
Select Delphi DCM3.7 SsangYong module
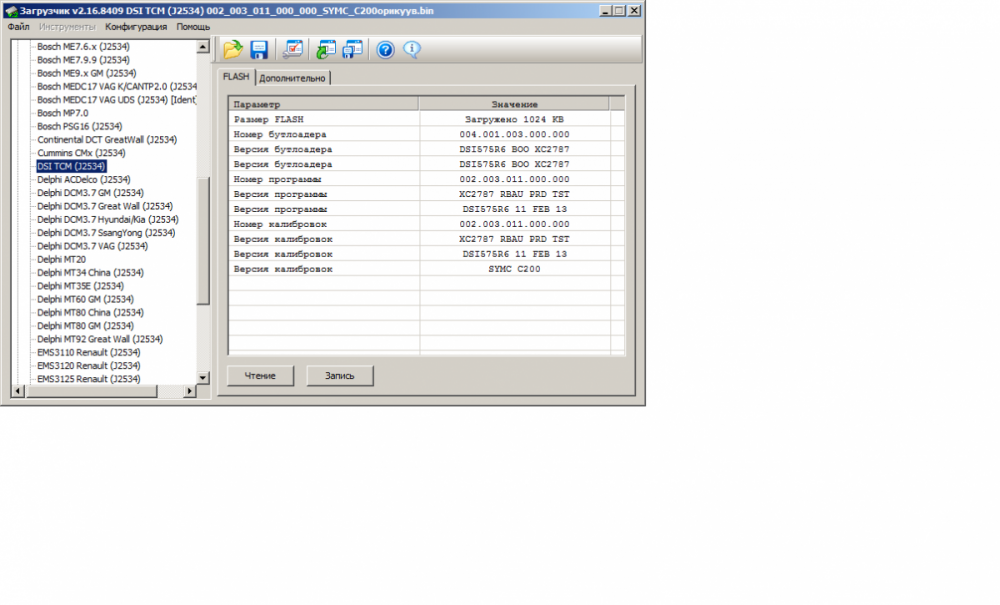pos(106,233)
